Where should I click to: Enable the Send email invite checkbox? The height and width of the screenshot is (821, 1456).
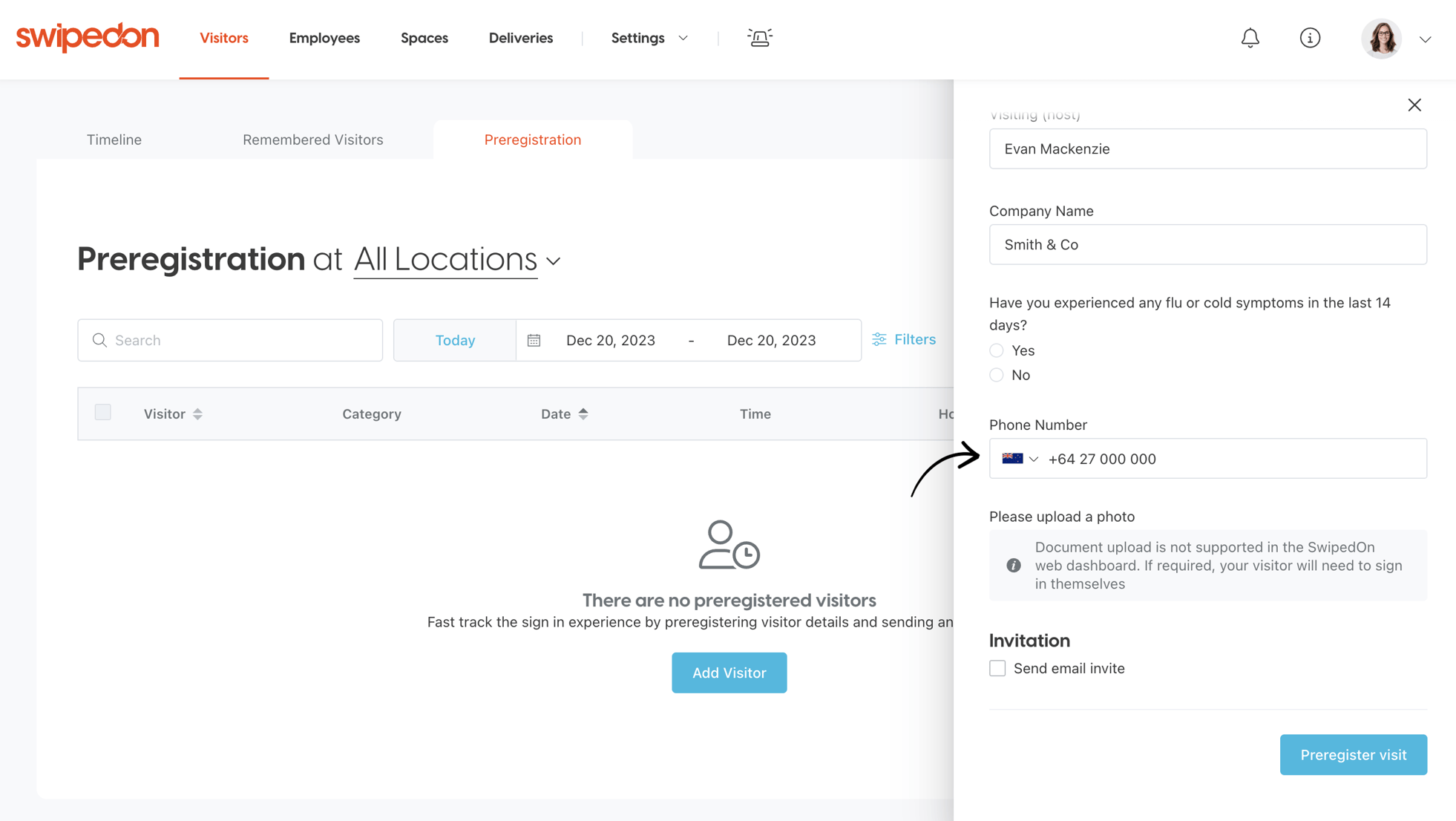point(997,668)
